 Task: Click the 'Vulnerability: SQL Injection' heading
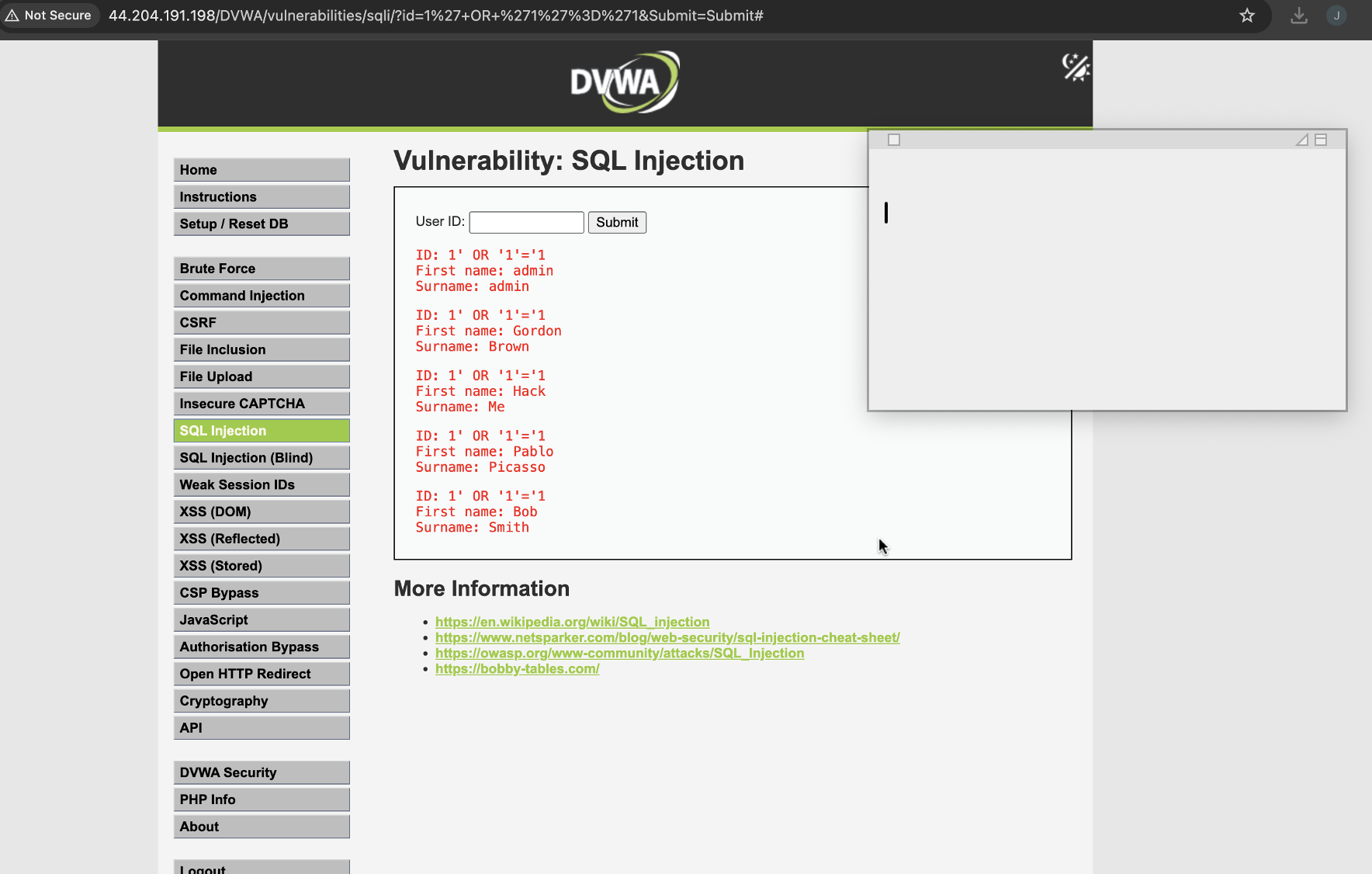coord(569,161)
